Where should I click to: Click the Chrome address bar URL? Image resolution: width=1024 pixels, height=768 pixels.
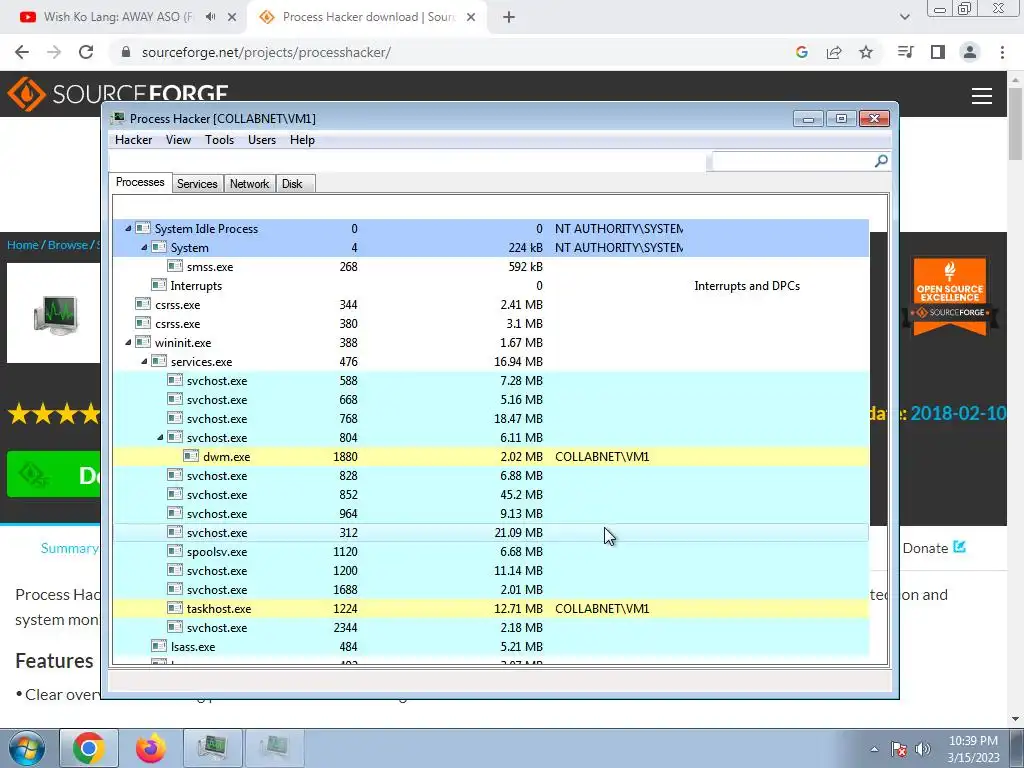[266, 52]
